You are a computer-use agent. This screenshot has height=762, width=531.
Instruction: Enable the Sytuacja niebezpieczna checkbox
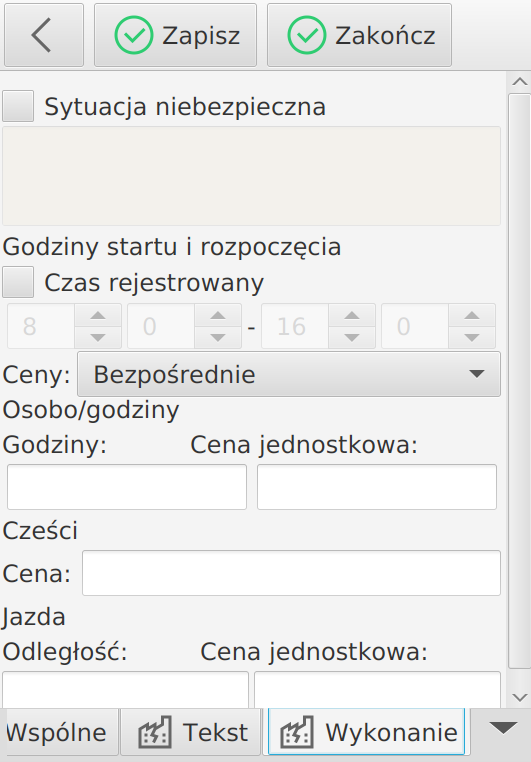click(x=18, y=106)
